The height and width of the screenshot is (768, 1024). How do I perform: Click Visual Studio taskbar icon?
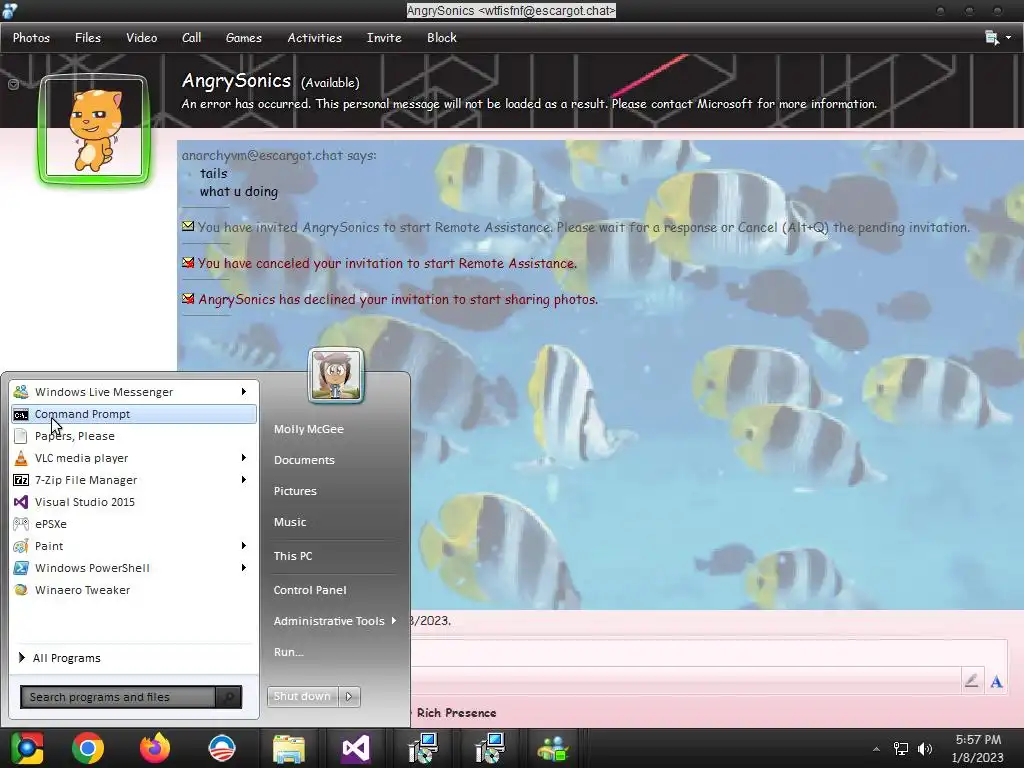tap(355, 748)
